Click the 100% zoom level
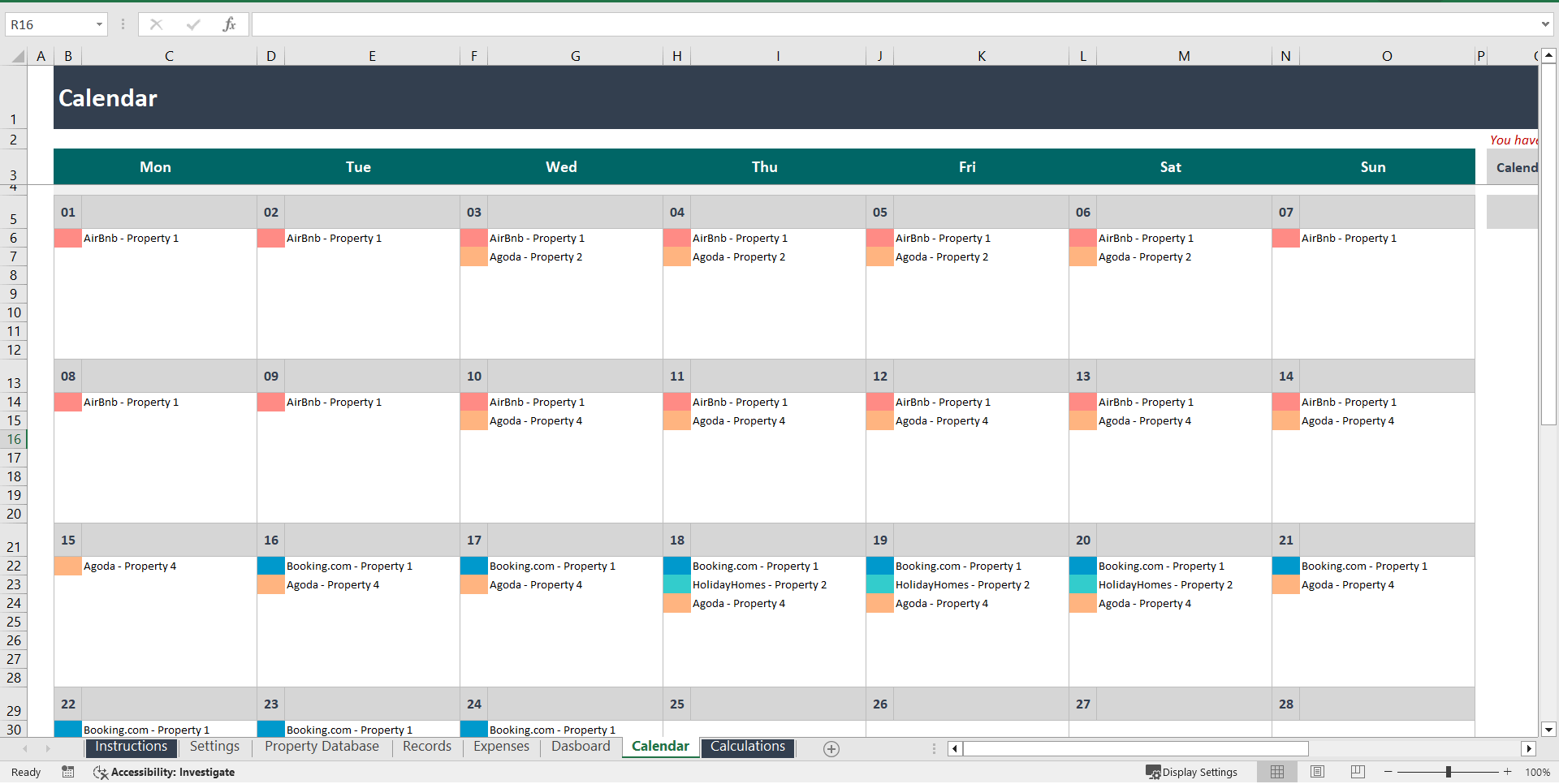 click(x=1537, y=772)
